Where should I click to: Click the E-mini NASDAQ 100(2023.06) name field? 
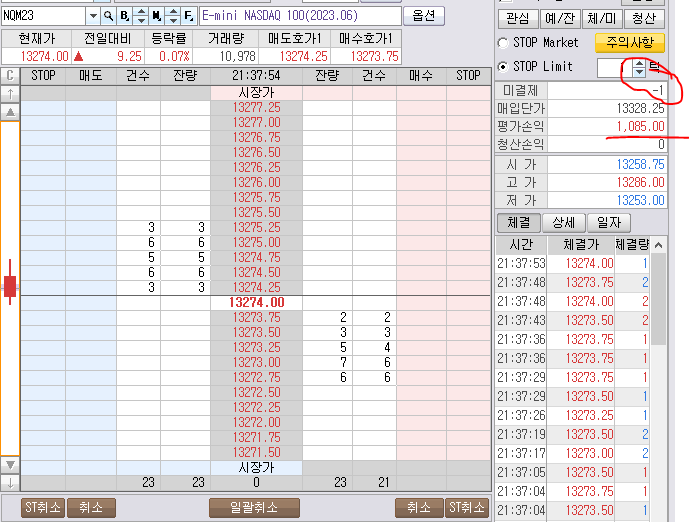pos(301,16)
